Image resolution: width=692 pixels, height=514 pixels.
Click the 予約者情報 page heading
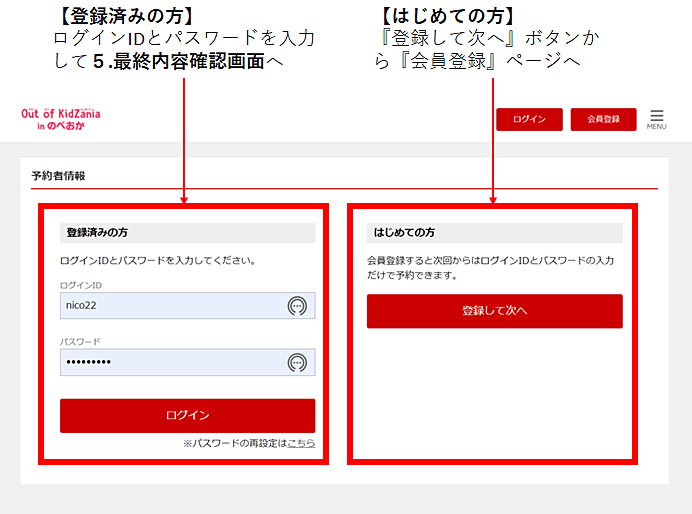(x=58, y=175)
